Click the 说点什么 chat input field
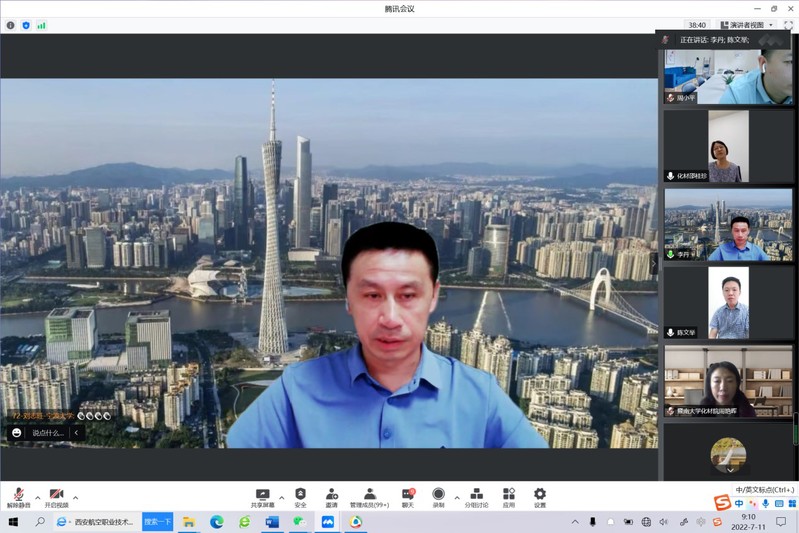Image resolution: width=799 pixels, height=533 pixels. click(48, 433)
